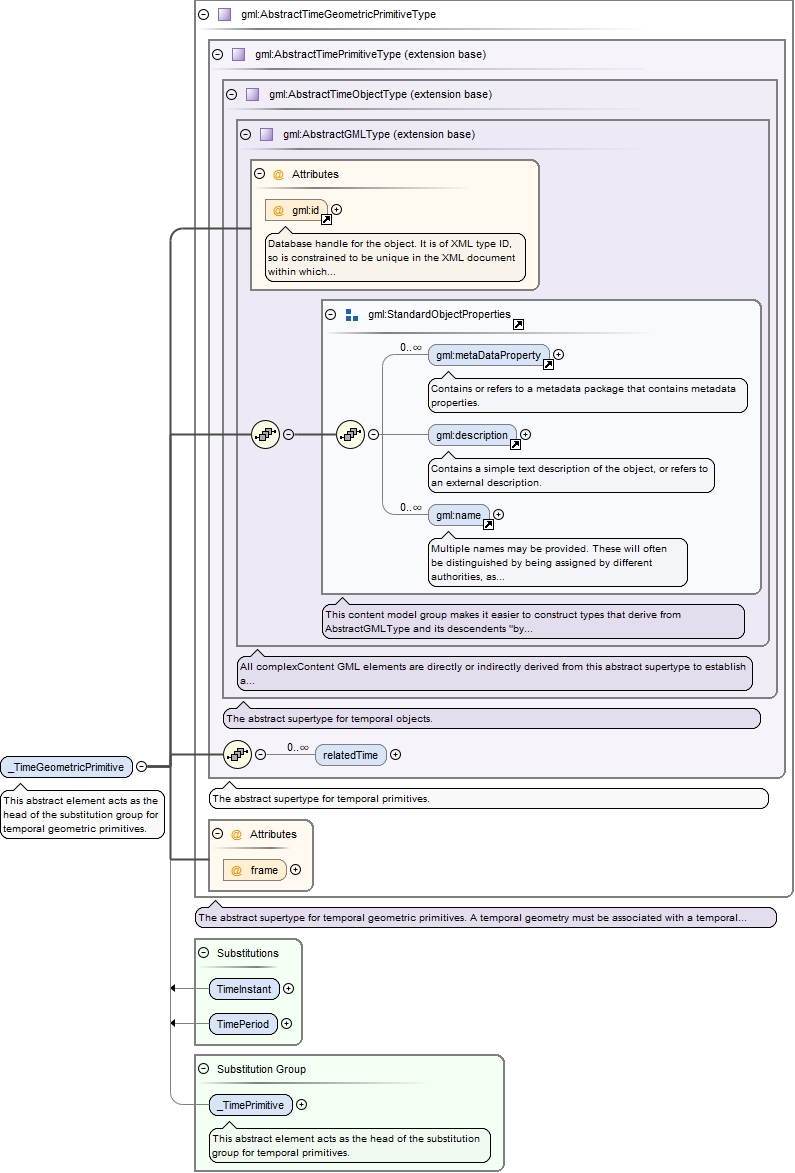This screenshot has width=795, height=1173.
Task: Collapse the Substitution Group box
Action: [203, 1068]
